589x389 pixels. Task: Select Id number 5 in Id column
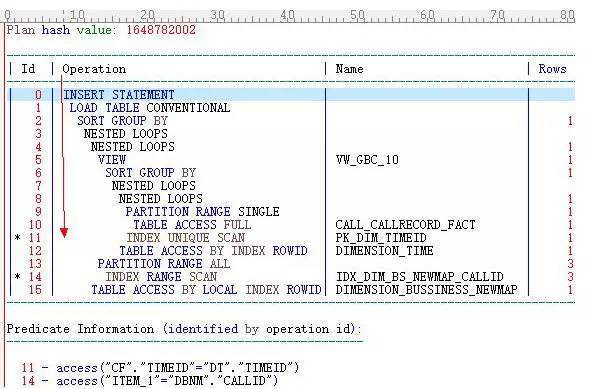tap(38, 160)
